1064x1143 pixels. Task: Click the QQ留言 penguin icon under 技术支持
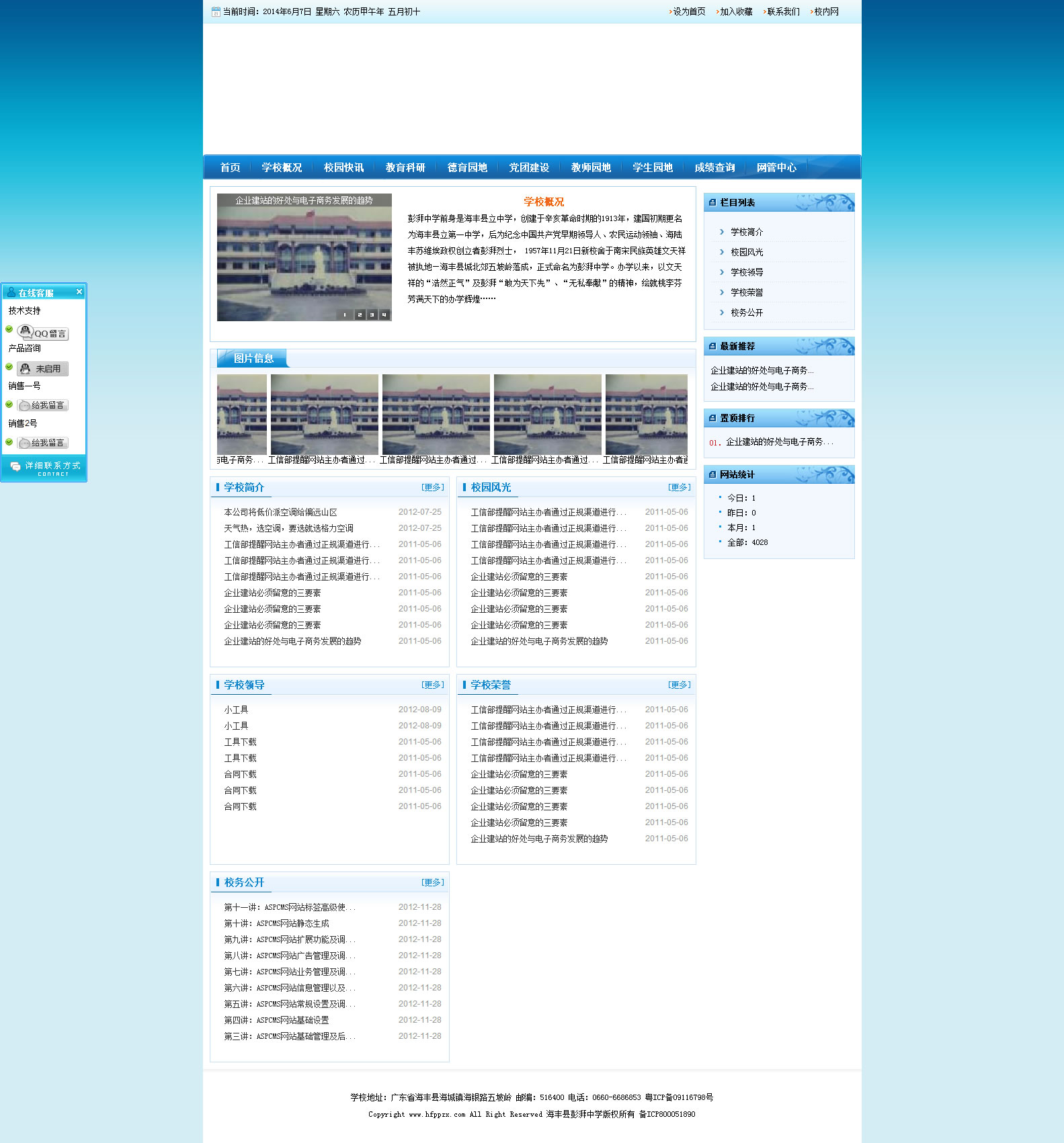[x=42, y=333]
